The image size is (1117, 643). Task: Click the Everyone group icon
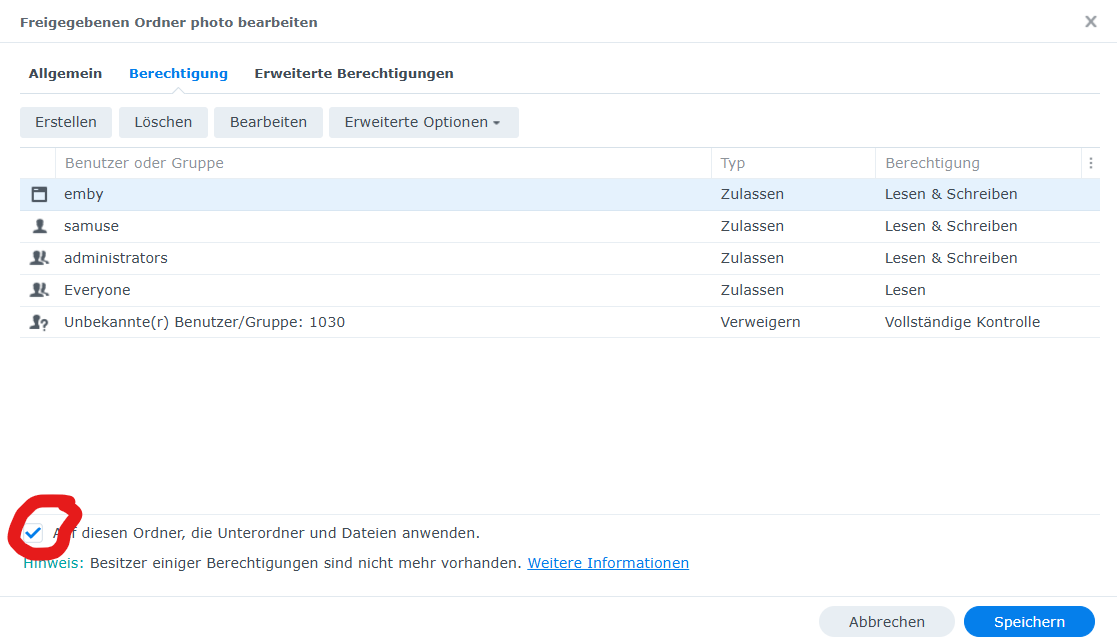[39, 290]
